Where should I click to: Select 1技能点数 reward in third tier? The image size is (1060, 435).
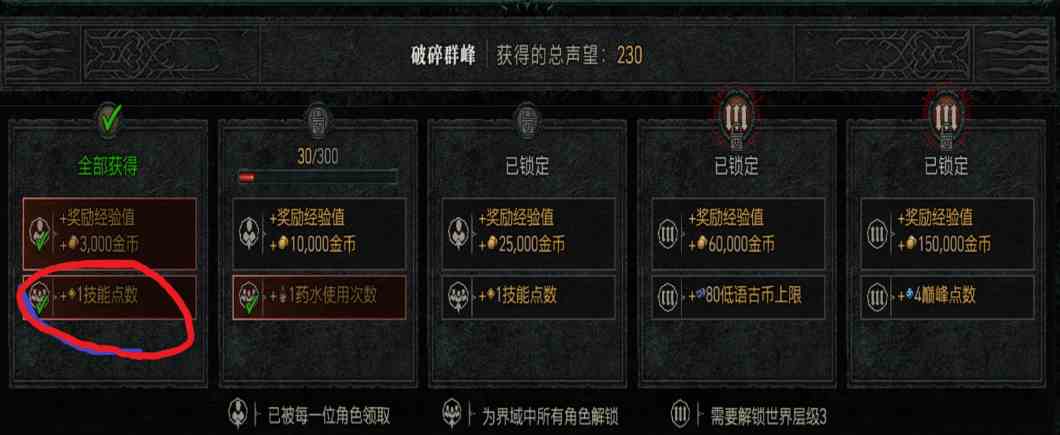coord(529,297)
